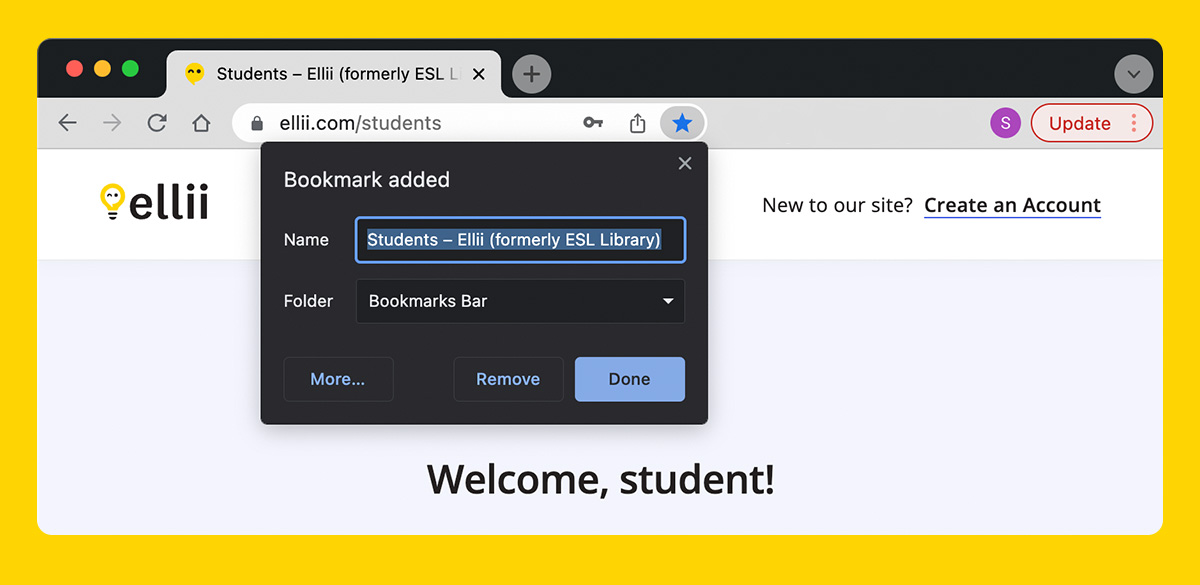Viewport: 1200px width, 585px height.
Task: Reload the page with the refresh icon
Action: click(x=157, y=123)
